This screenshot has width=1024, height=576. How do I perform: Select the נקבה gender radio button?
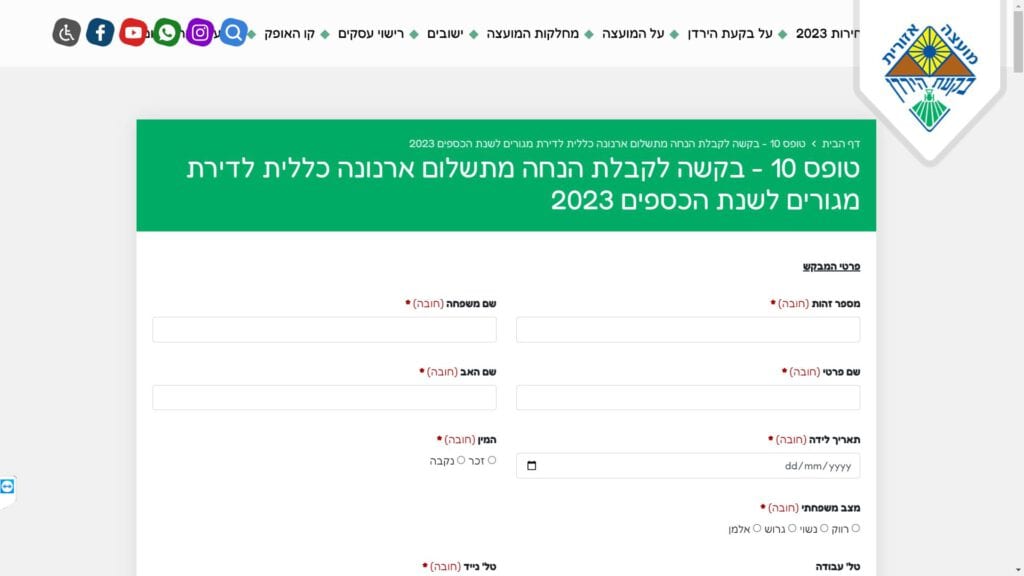pyautogui.click(x=461, y=460)
